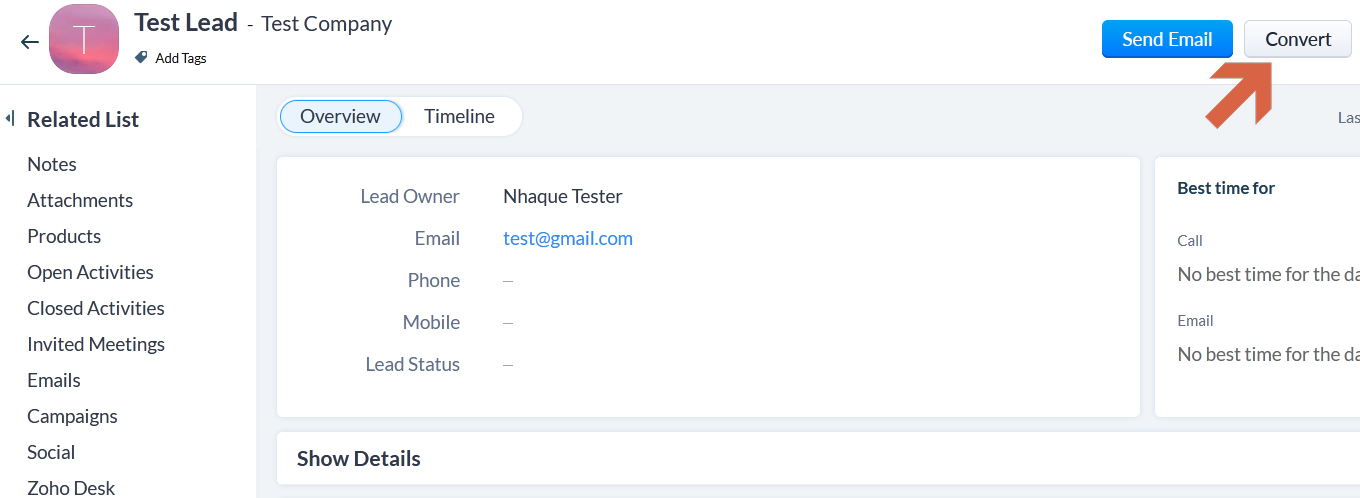Click the Send Email button
1360x498 pixels.
1167,39
